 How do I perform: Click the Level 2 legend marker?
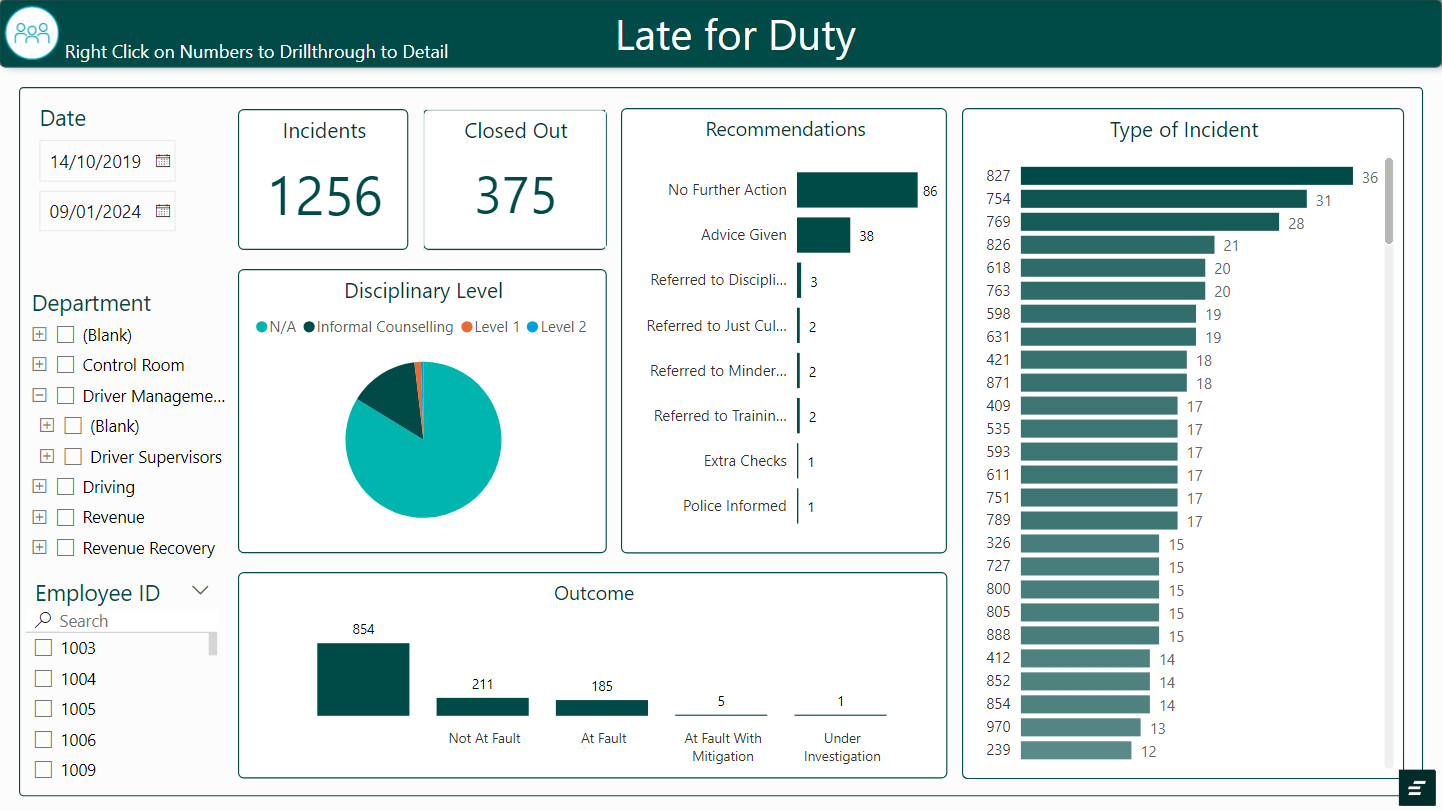click(x=533, y=327)
